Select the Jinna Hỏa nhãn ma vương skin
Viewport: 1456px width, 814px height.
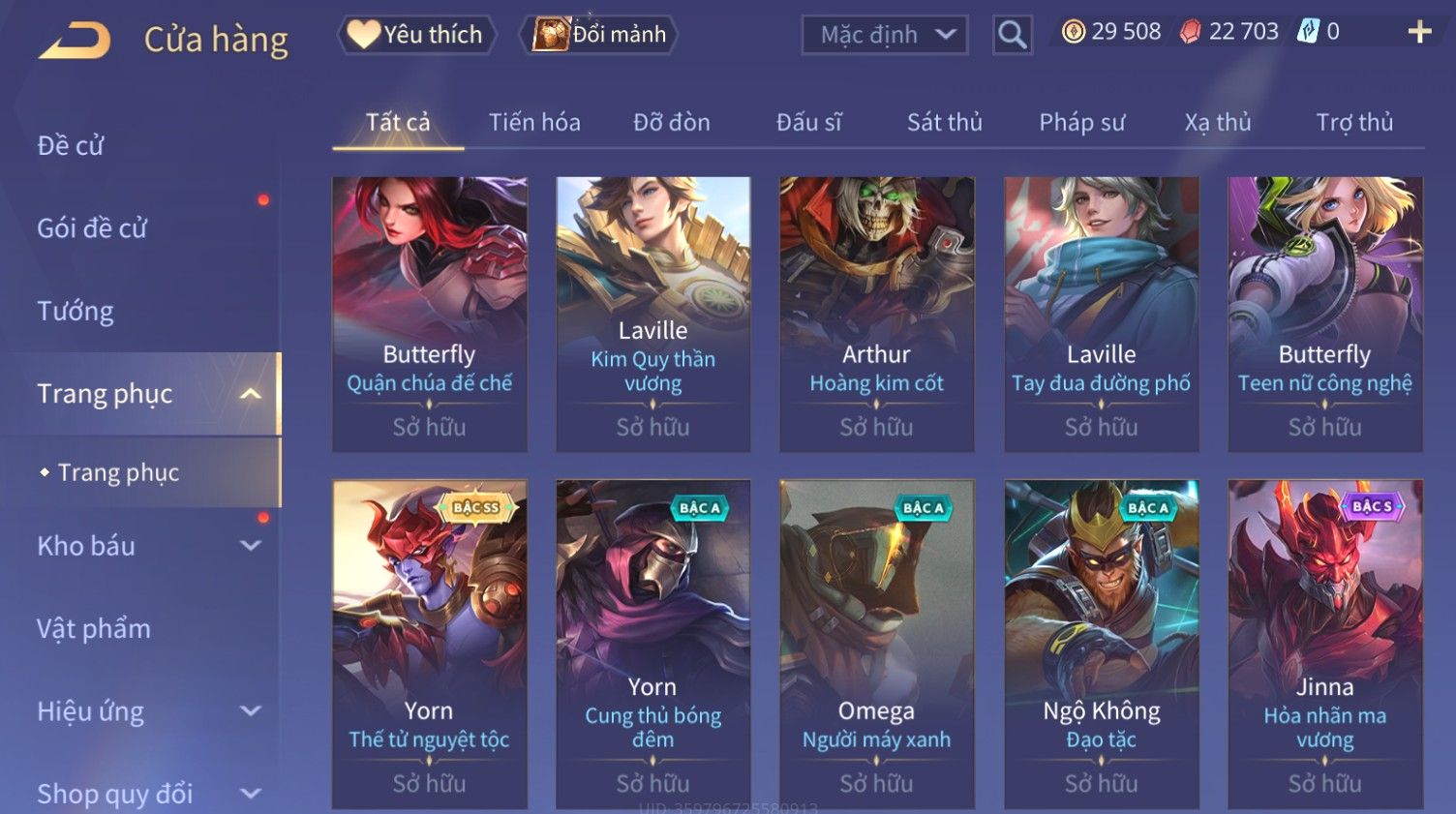[1324, 644]
